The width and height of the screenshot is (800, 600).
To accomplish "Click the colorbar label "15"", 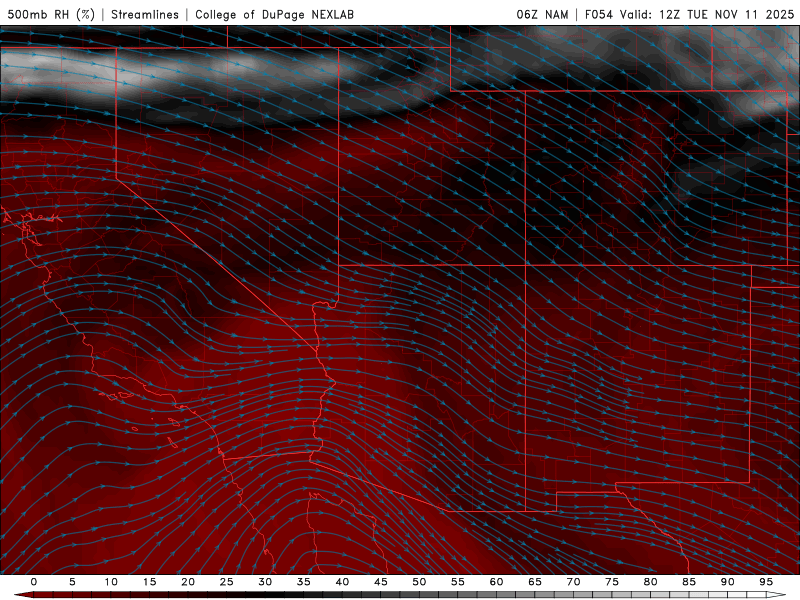I will [x=149, y=582].
